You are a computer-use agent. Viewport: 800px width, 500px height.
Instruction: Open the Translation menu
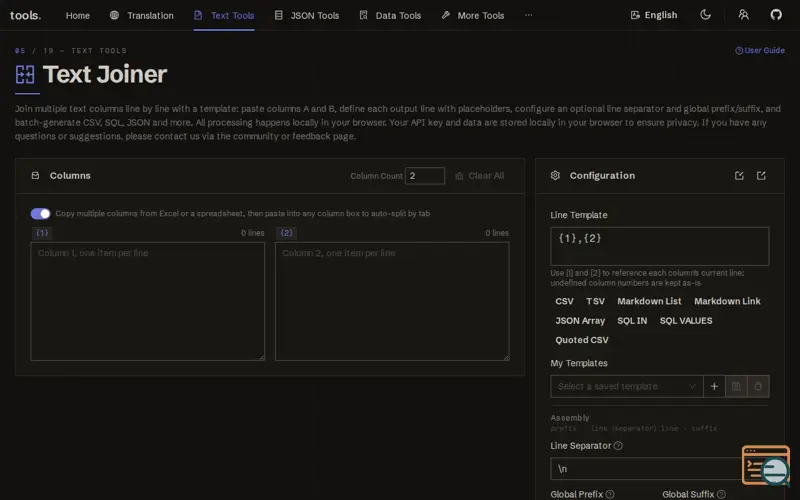point(142,15)
